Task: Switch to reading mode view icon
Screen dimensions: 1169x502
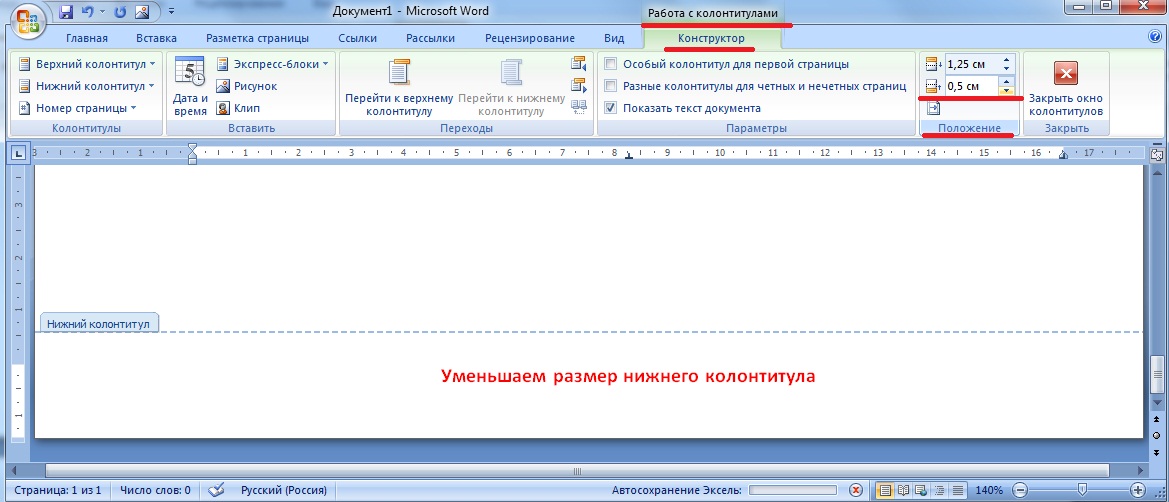Action: tap(903, 491)
